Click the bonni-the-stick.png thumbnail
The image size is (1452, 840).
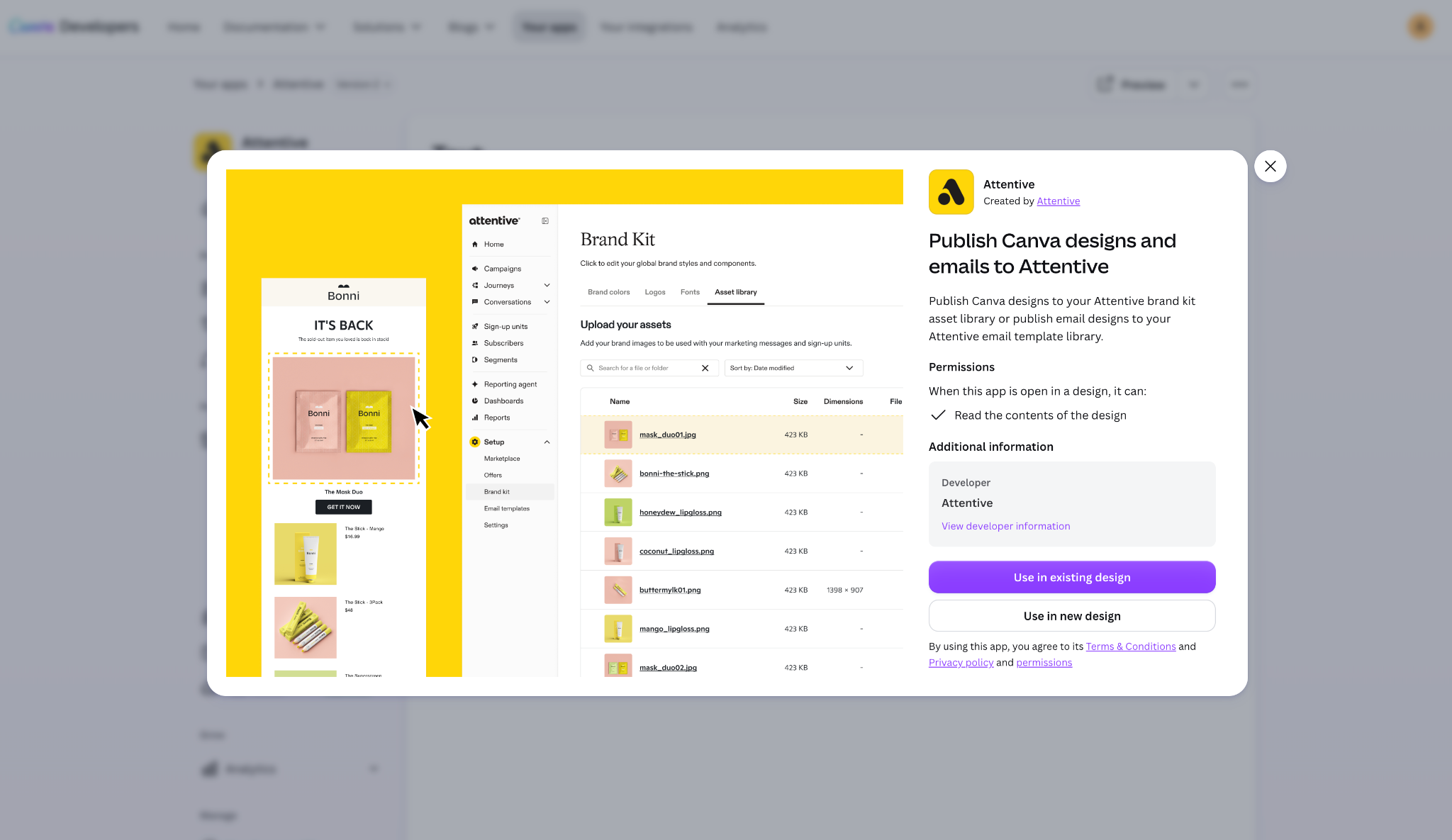coord(618,474)
